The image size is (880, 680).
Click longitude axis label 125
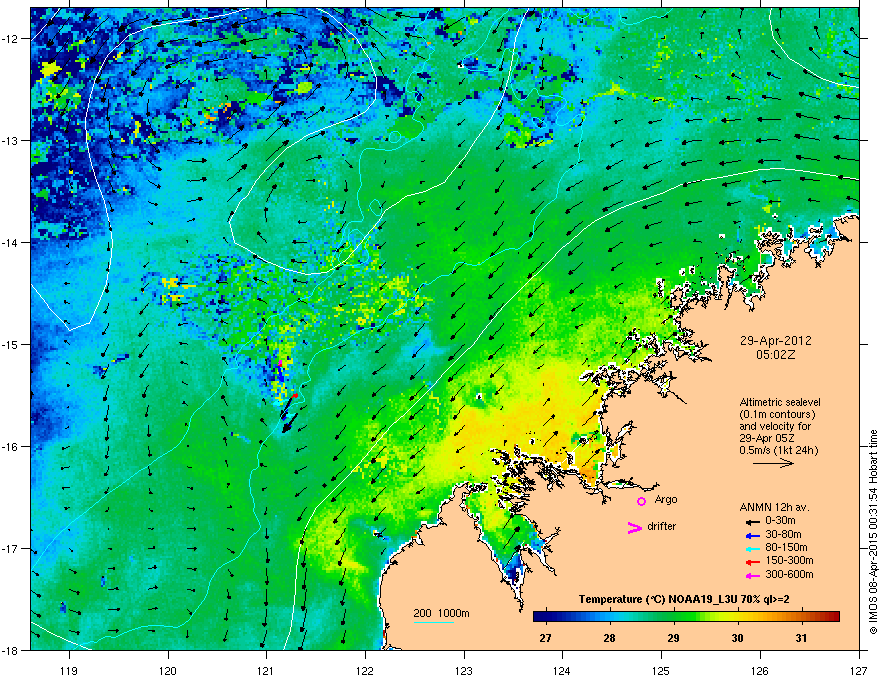point(661,670)
